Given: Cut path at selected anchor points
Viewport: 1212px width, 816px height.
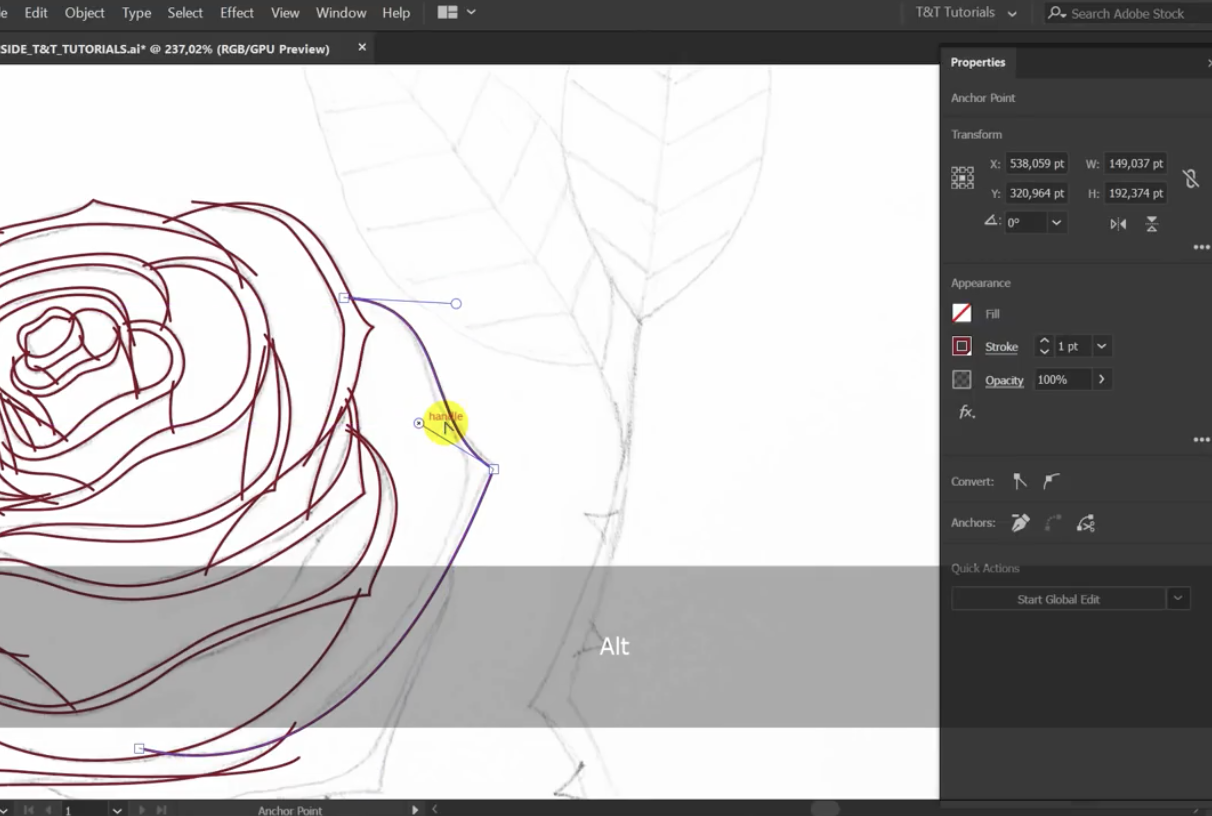Looking at the screenshot, I should [1085, 523].
